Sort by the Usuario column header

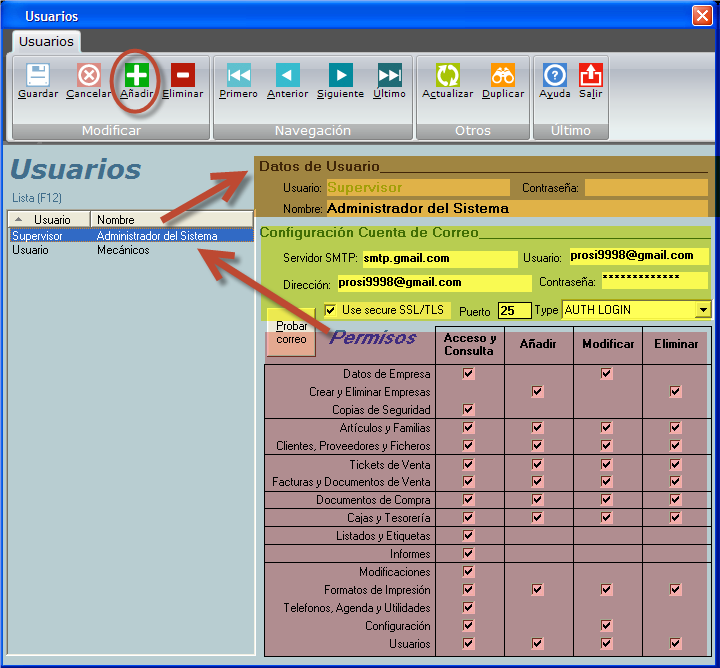click(49, 219)
